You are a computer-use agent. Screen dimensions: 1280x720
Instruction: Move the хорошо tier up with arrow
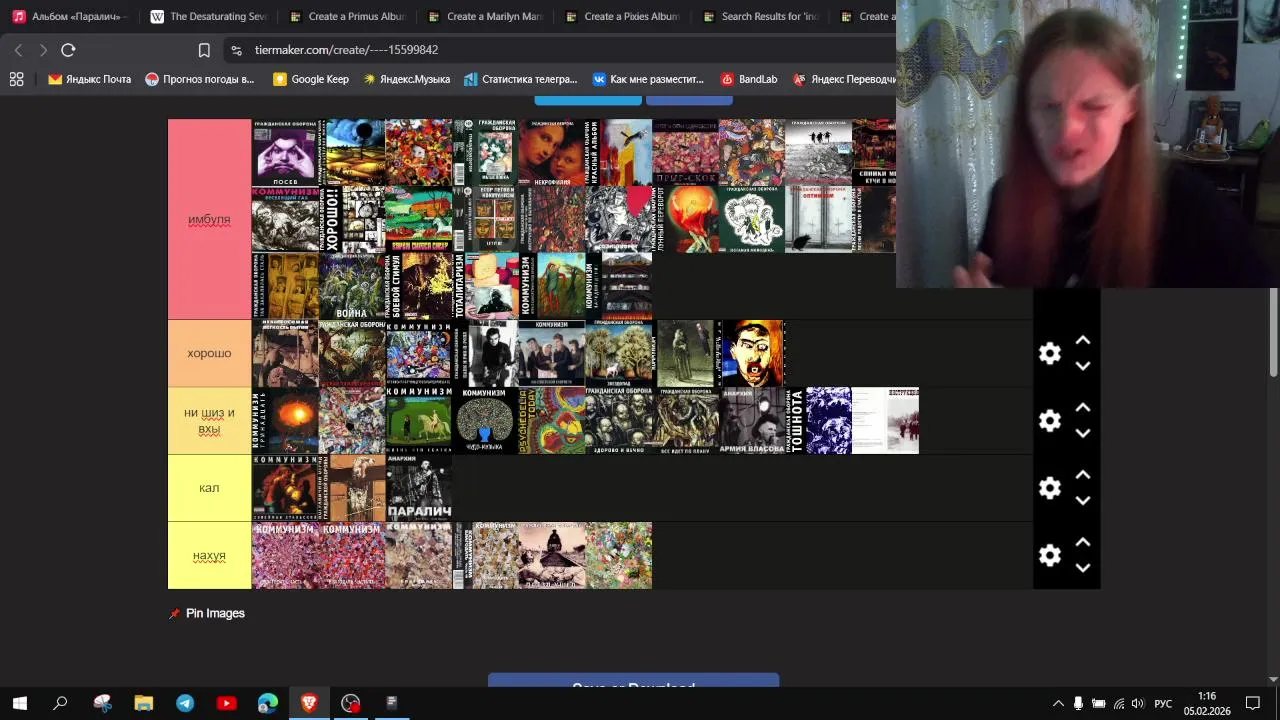pos(1082,341)
